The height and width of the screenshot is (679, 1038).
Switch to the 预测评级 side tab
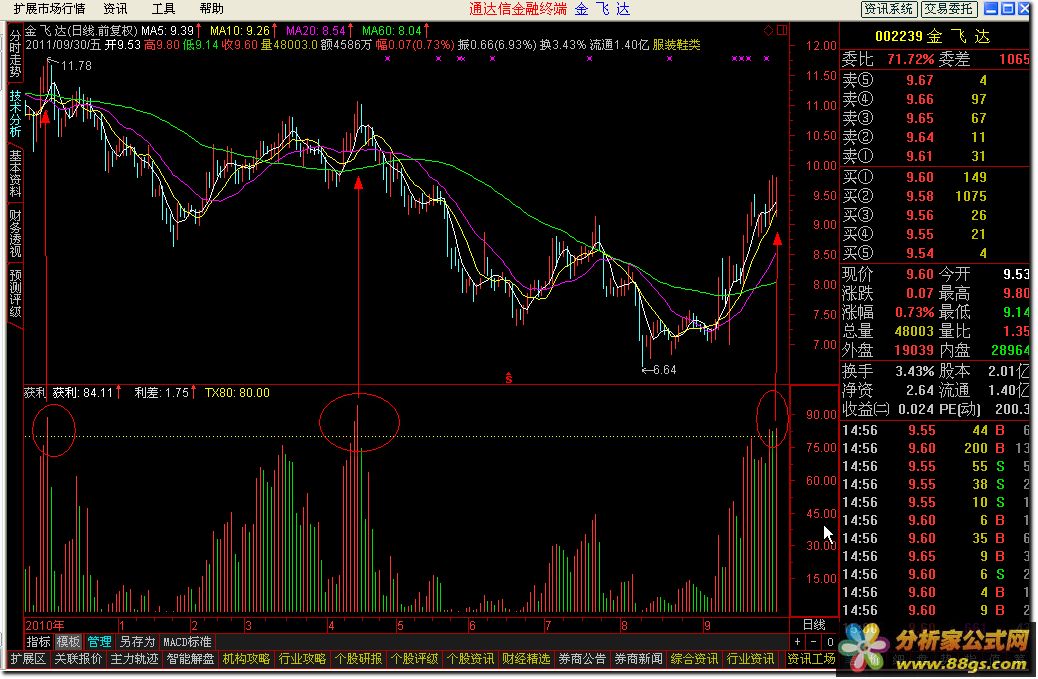15,293
